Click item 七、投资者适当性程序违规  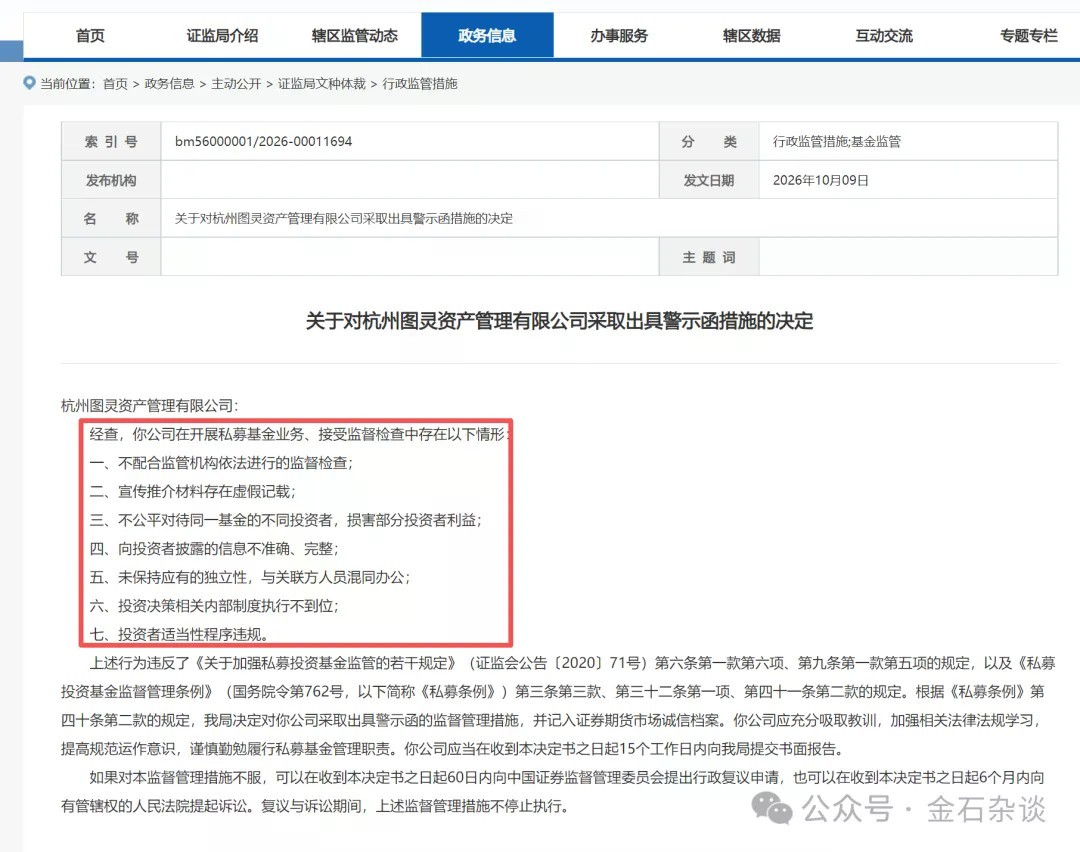pos(178,634)
